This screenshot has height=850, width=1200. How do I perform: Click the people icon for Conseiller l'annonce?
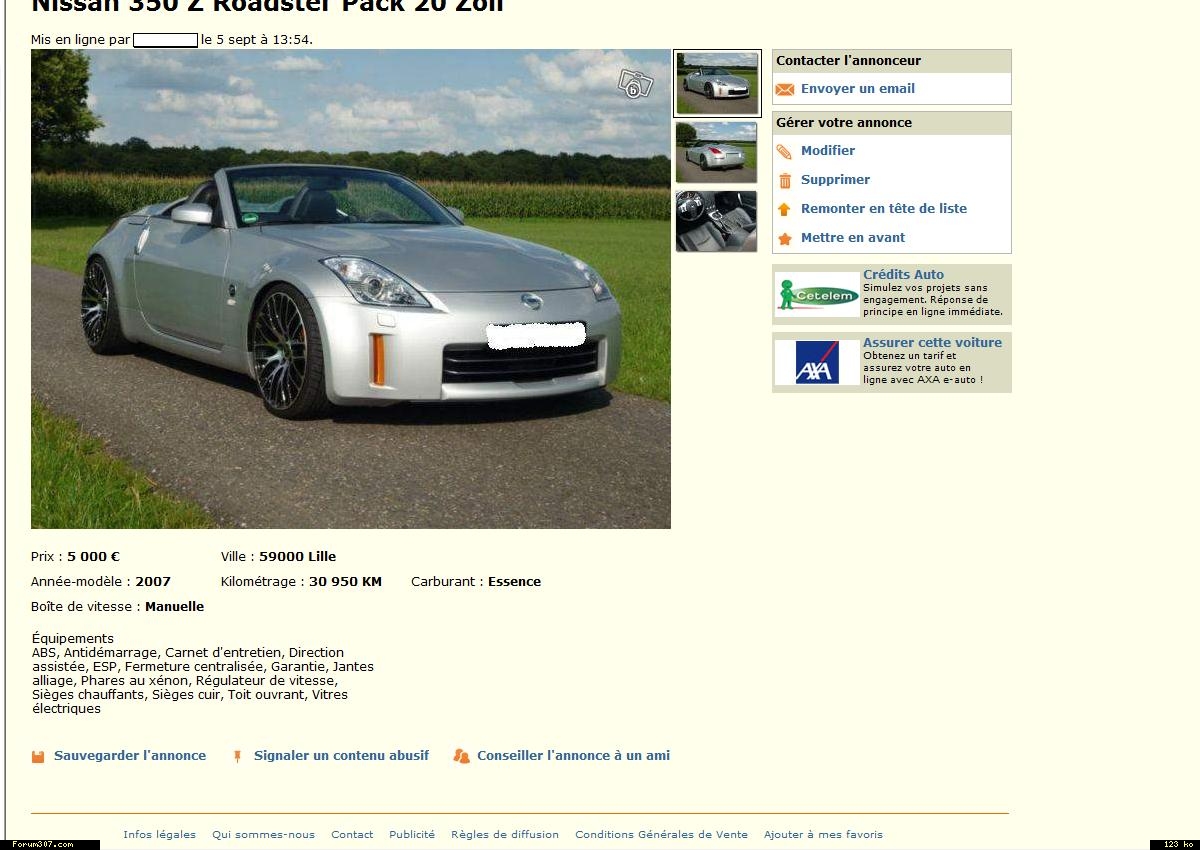point(461,756)
